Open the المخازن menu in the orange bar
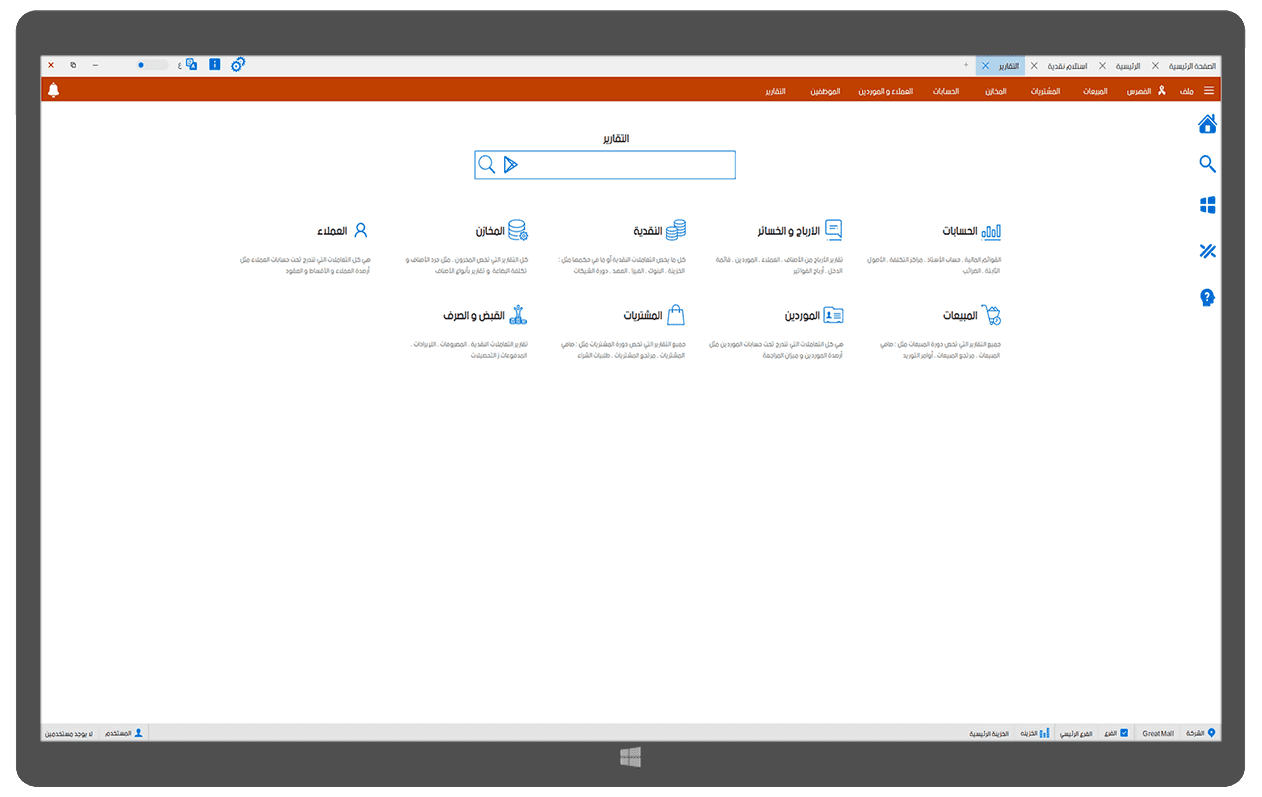 [x=995, y=91]
